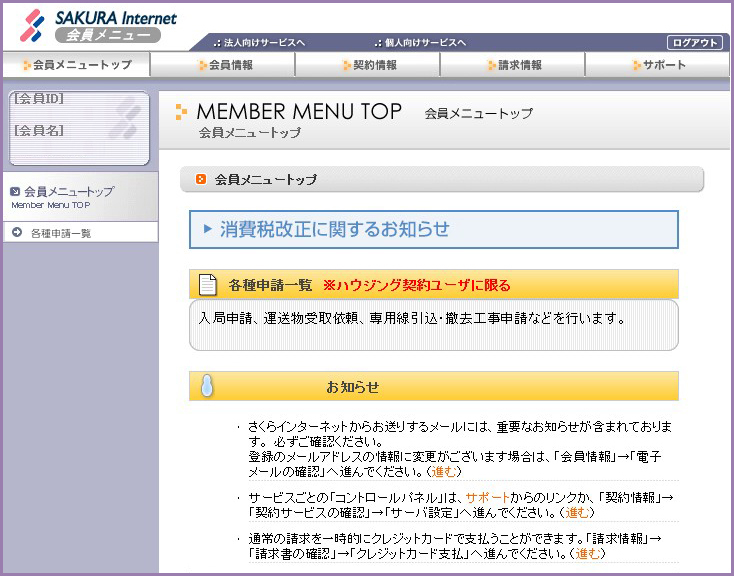Open the 契約情報 tab
The image size is (734, 576).
368,65
